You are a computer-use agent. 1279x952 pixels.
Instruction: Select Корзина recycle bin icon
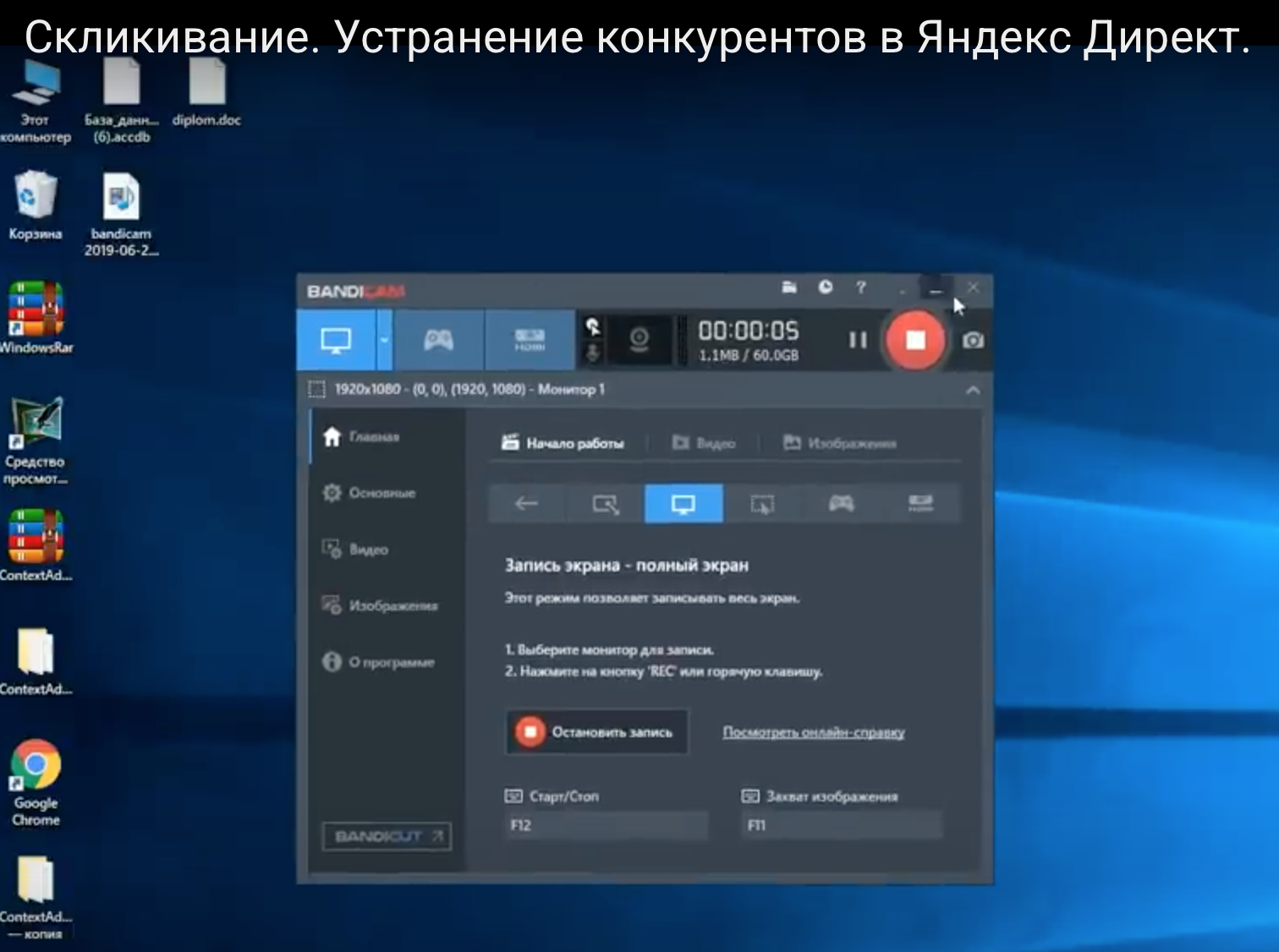pos(35,205)
